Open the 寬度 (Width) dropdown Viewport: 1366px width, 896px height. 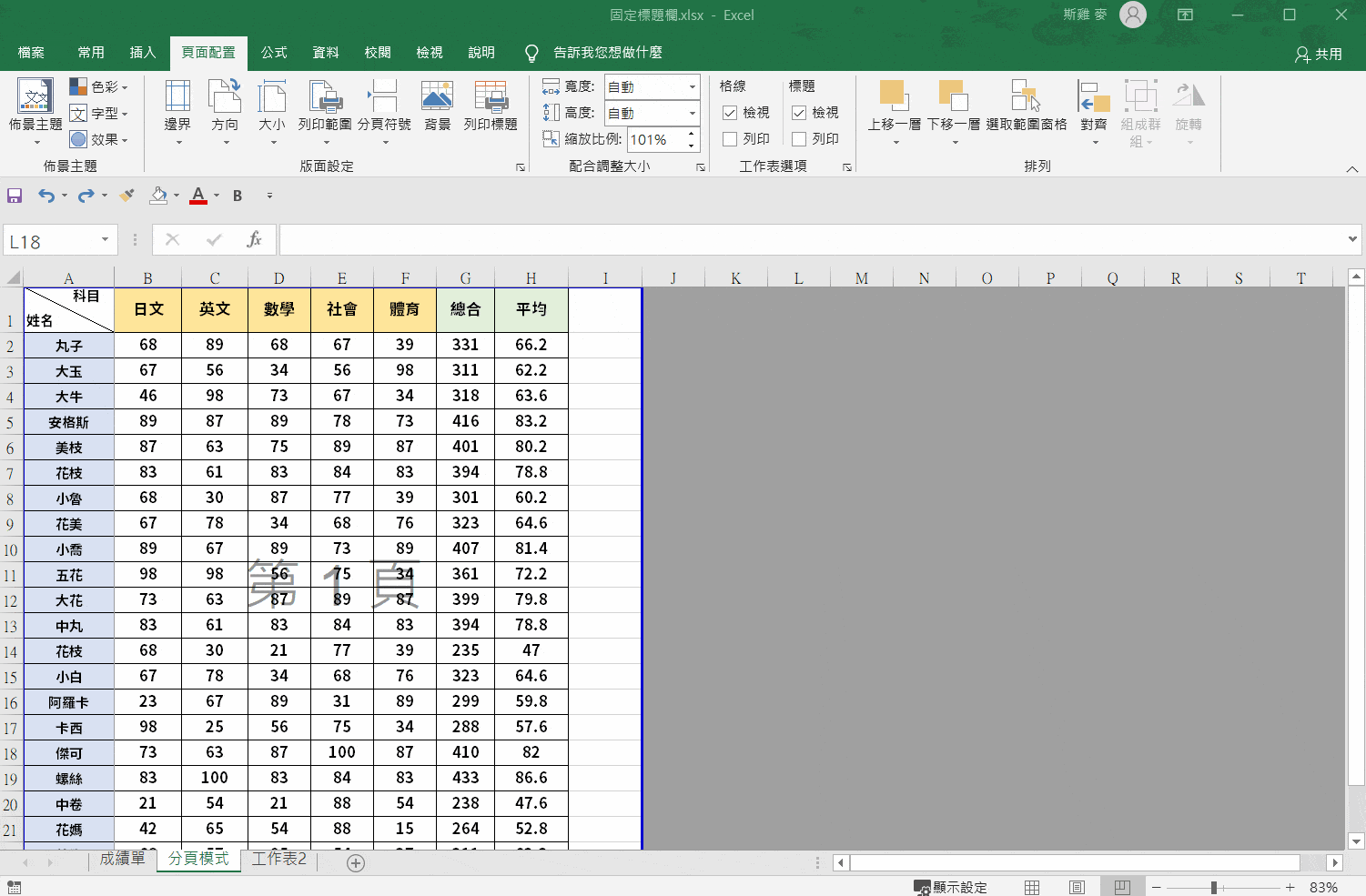[692, 86]
